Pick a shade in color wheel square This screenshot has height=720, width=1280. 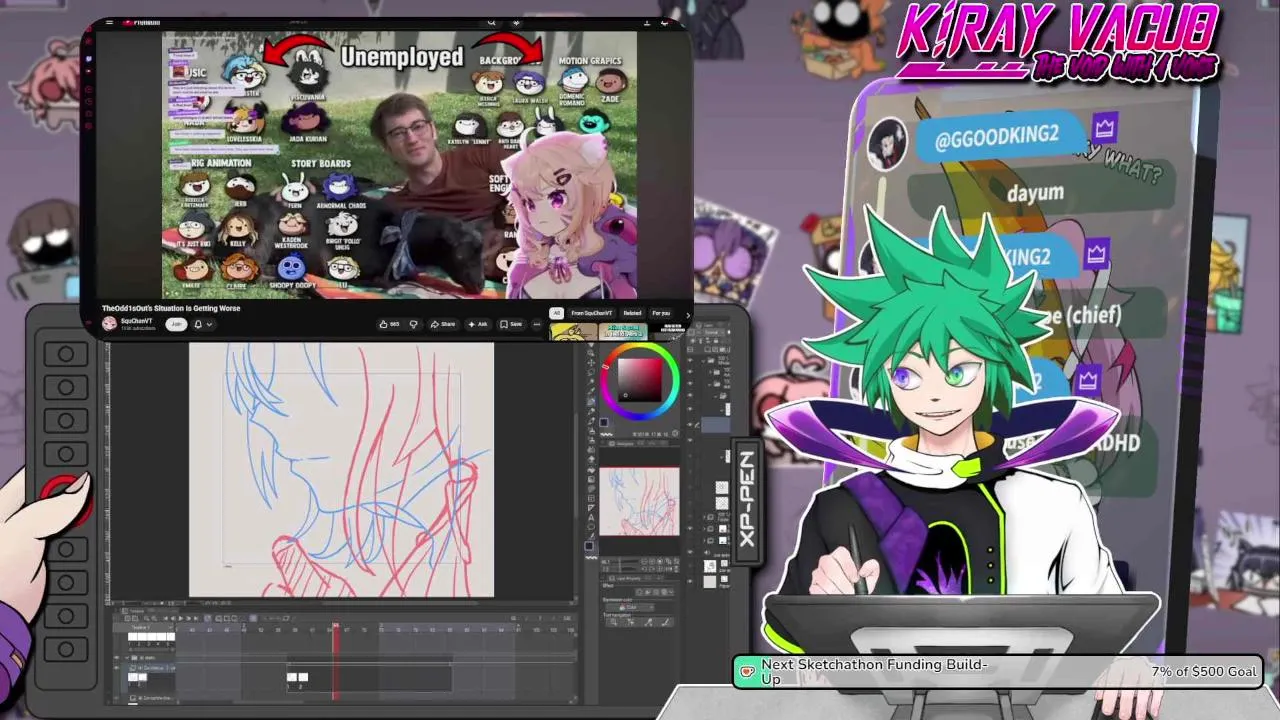[x=640, y=380]
